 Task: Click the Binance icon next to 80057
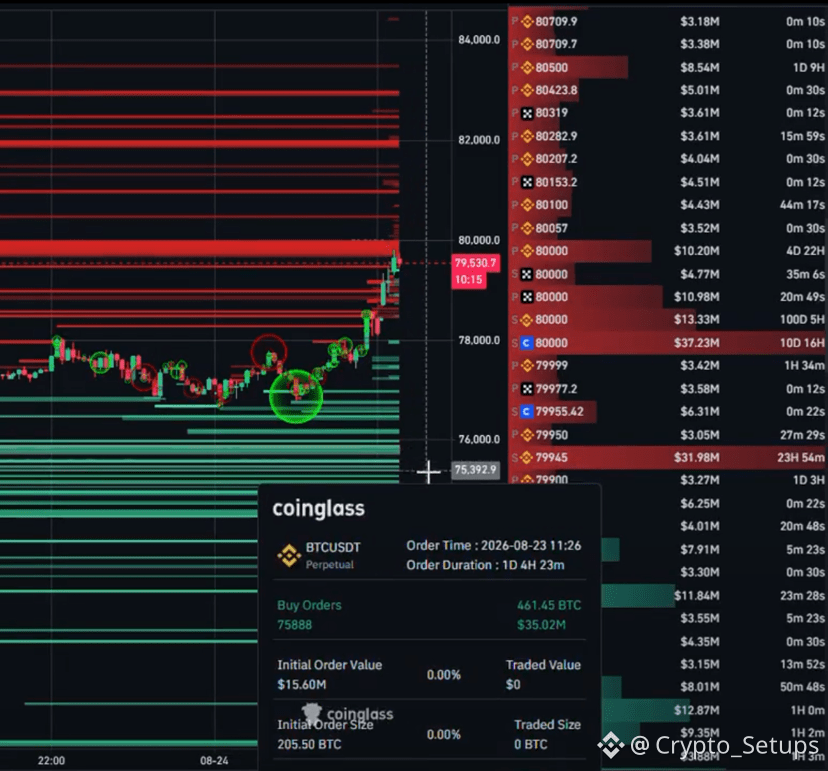[527, 228]
